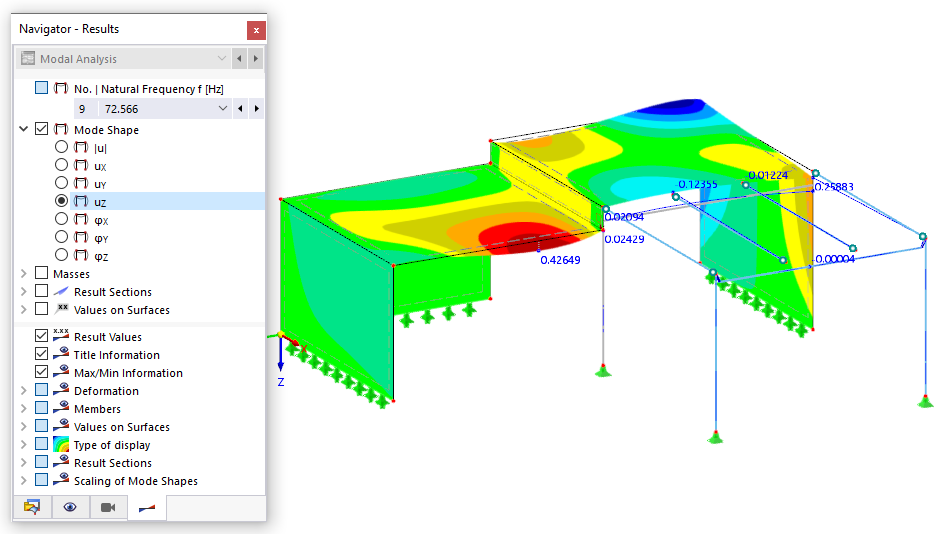Click the upper Result Sections icon
Screen dimensions: 937x534
coord(61,291)
